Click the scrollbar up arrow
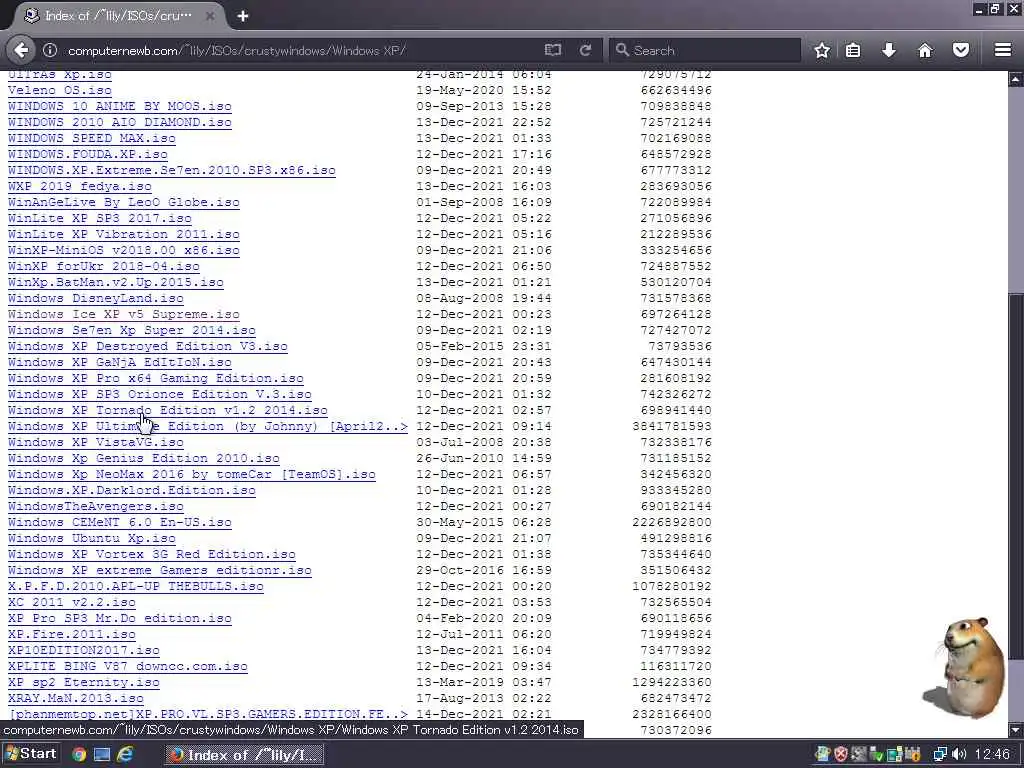This screenshot has height=768, width=1024. coord(1016,80)
